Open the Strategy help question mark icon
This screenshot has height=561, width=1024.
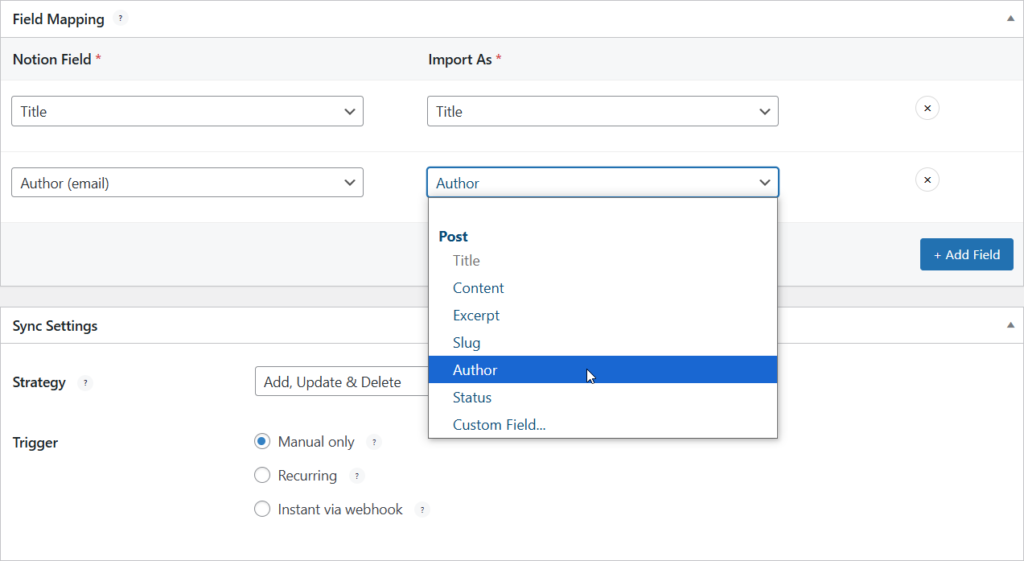[85, 383]
